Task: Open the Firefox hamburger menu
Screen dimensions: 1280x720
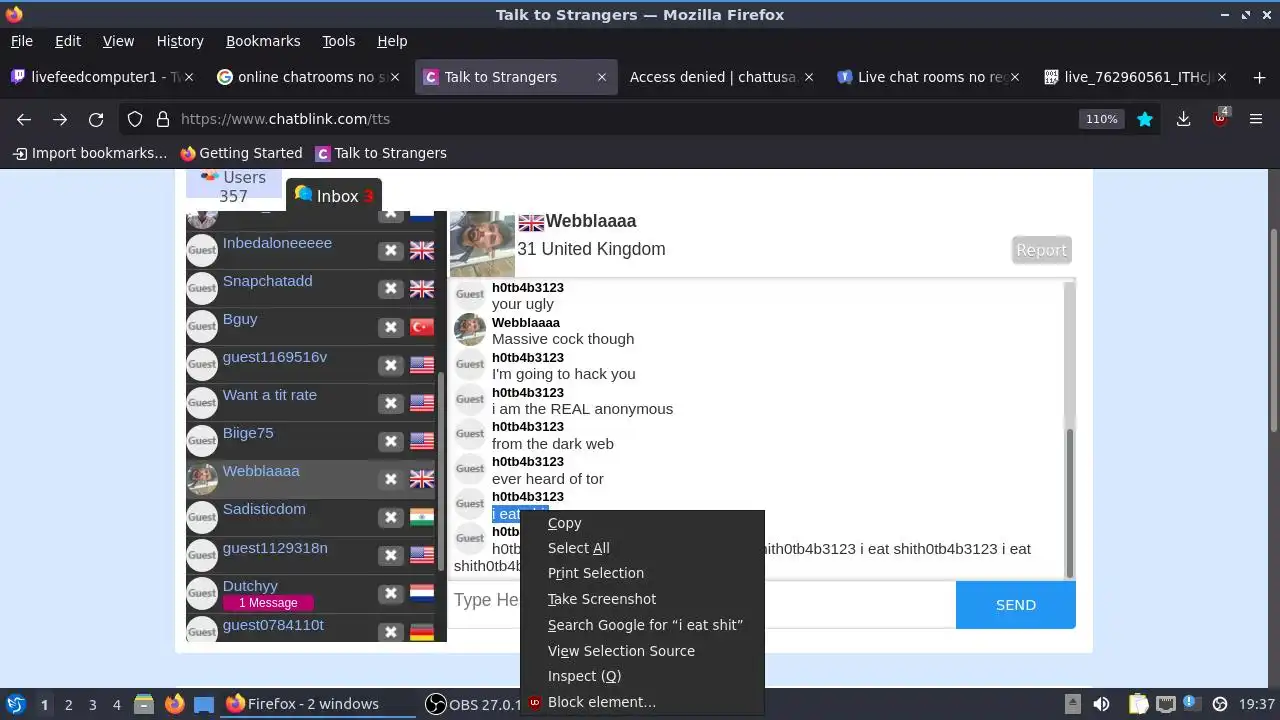Action: pyautogui.click(x=1256, y=119)
